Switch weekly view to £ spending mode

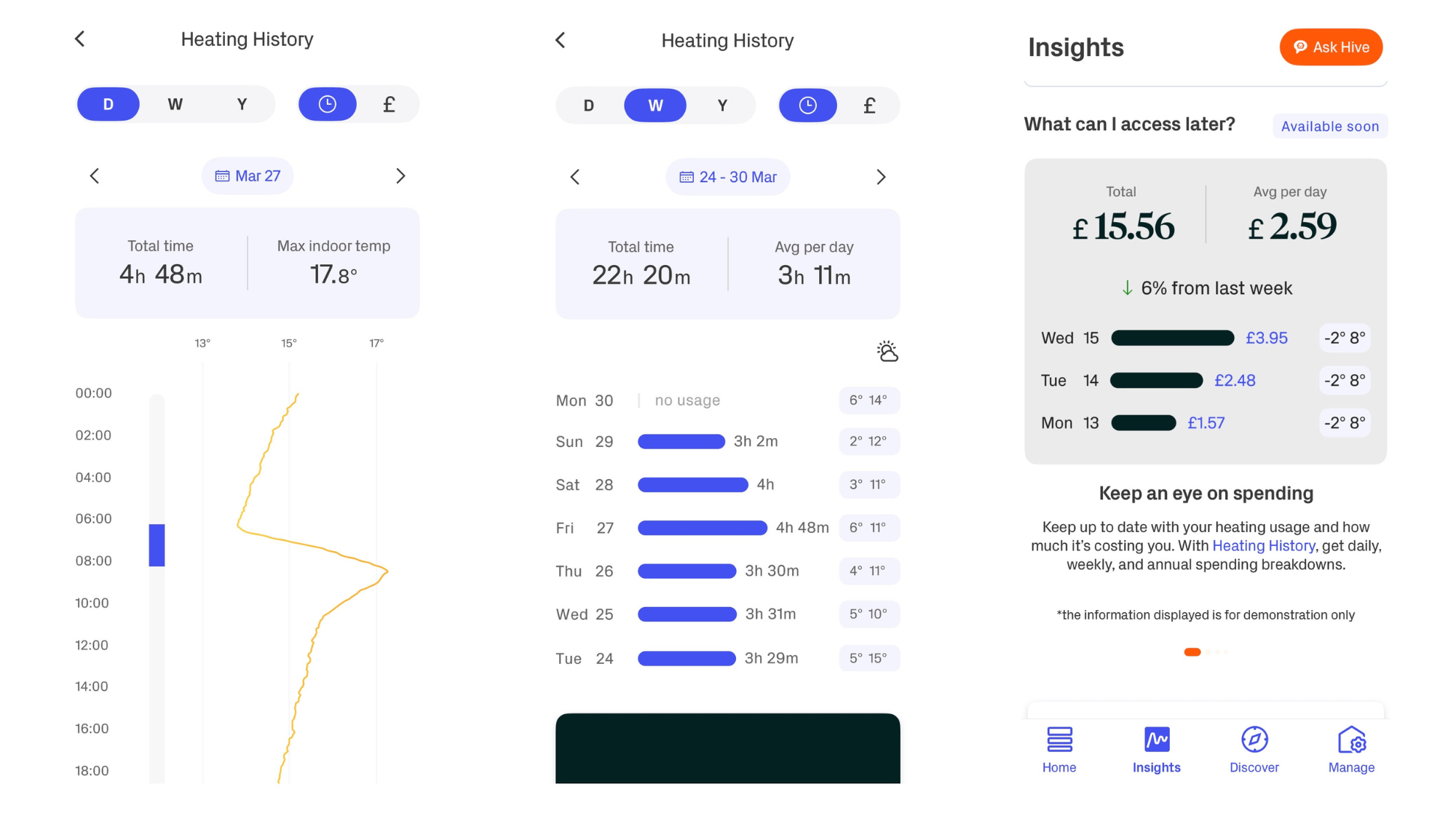[x=869, y=105]
